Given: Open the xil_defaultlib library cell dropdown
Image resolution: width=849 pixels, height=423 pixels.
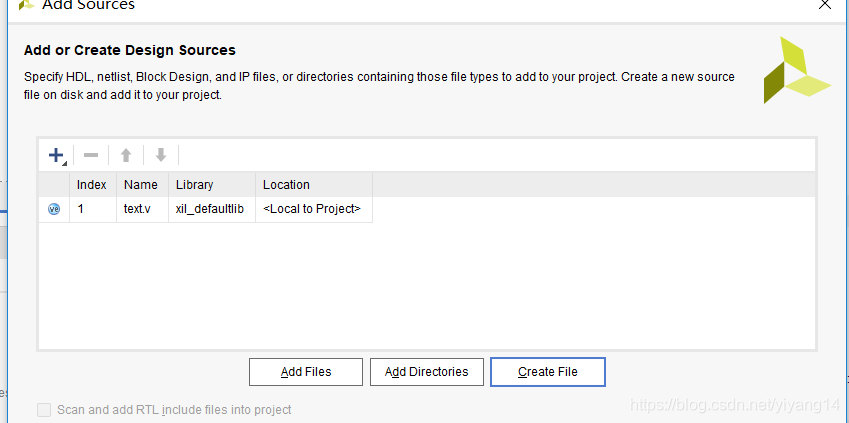Looking at the screenshot, I should pyautogui.click(x=212, y=209).
